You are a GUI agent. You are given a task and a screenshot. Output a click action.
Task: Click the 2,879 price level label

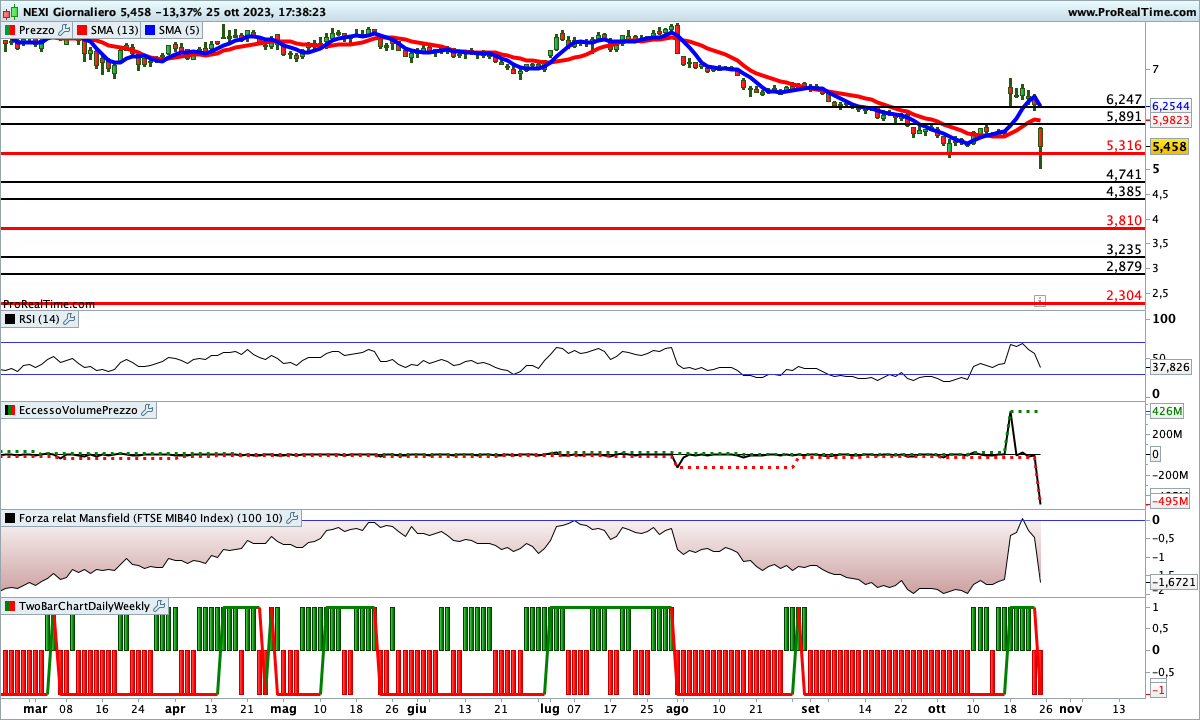[1124, 266]
